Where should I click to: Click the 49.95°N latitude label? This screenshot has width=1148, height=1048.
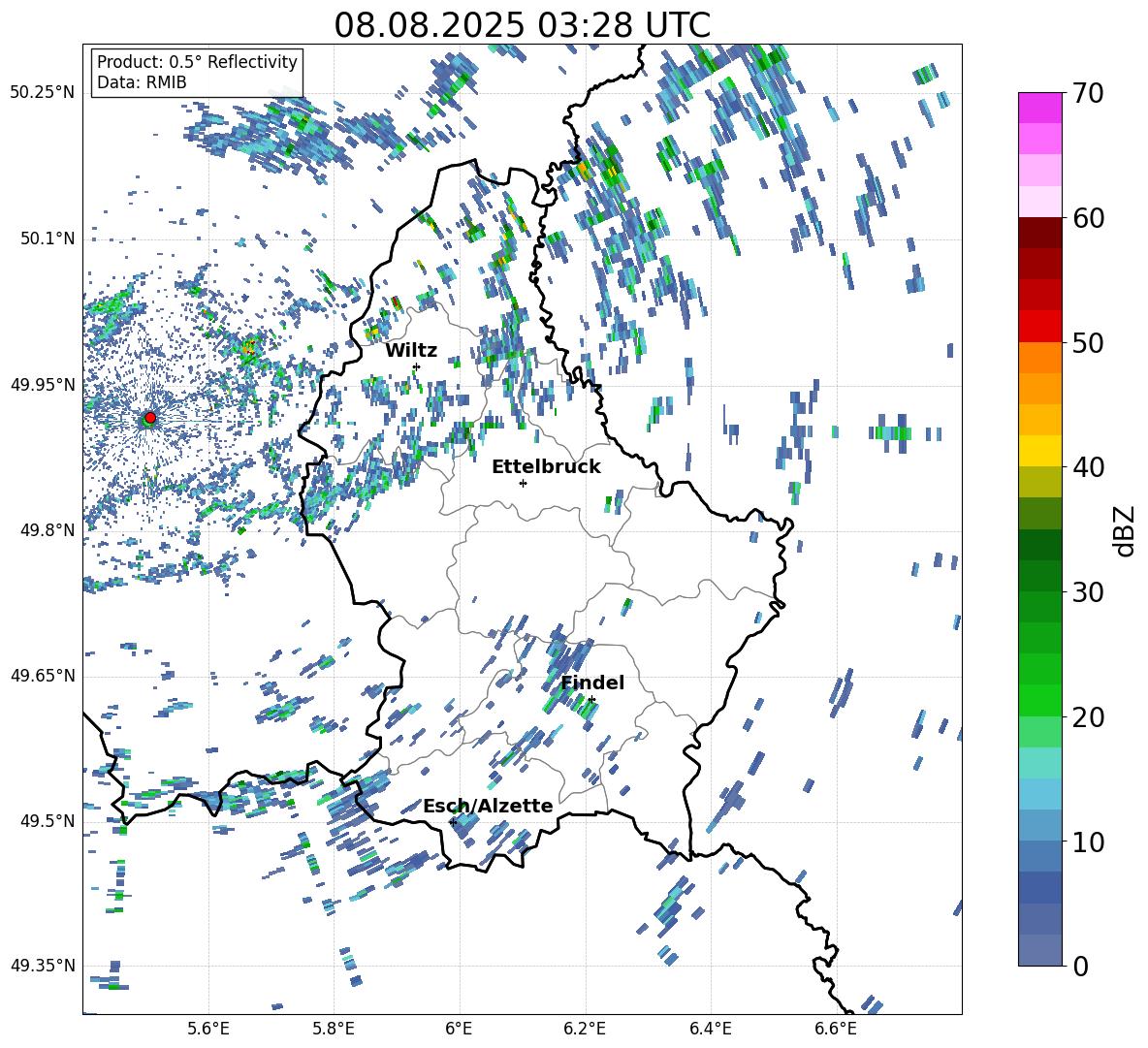(x=43, y=385)
